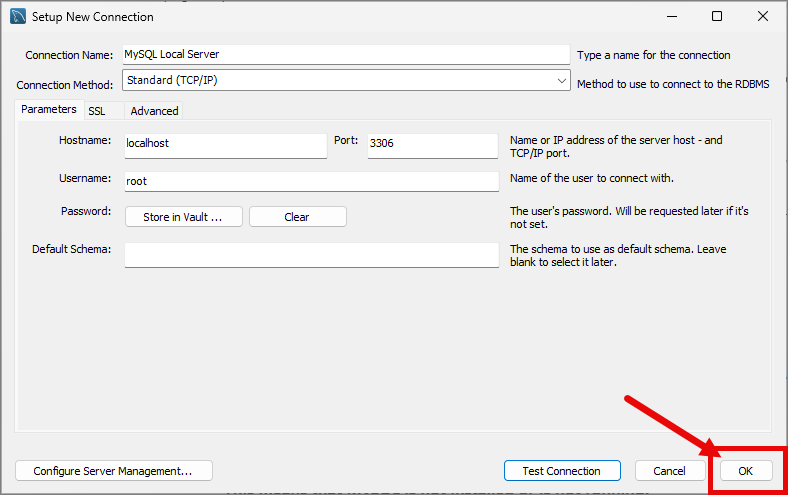
Task: Click the "Name of the user to connect with." text
Action: (592, 178)
